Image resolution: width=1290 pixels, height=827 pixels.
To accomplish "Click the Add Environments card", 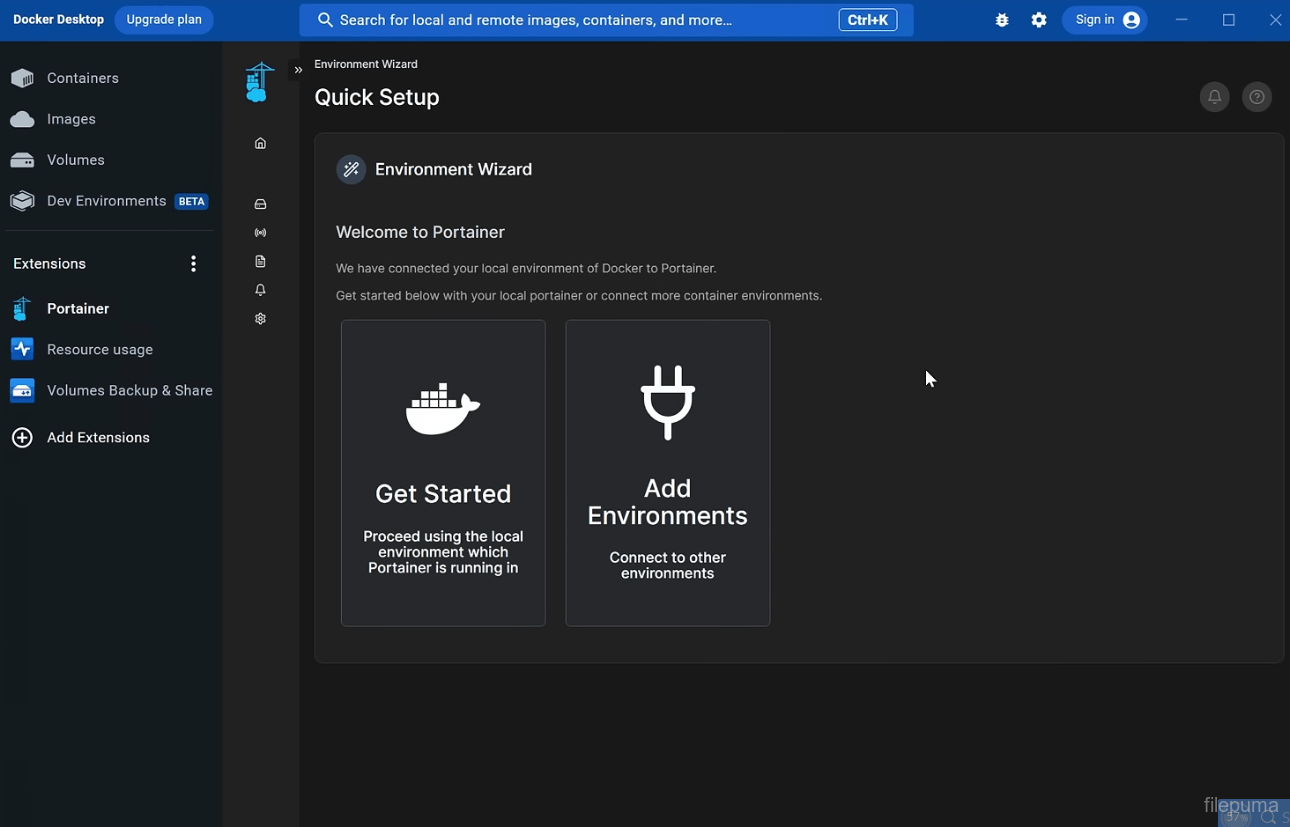I will point(668,473).
